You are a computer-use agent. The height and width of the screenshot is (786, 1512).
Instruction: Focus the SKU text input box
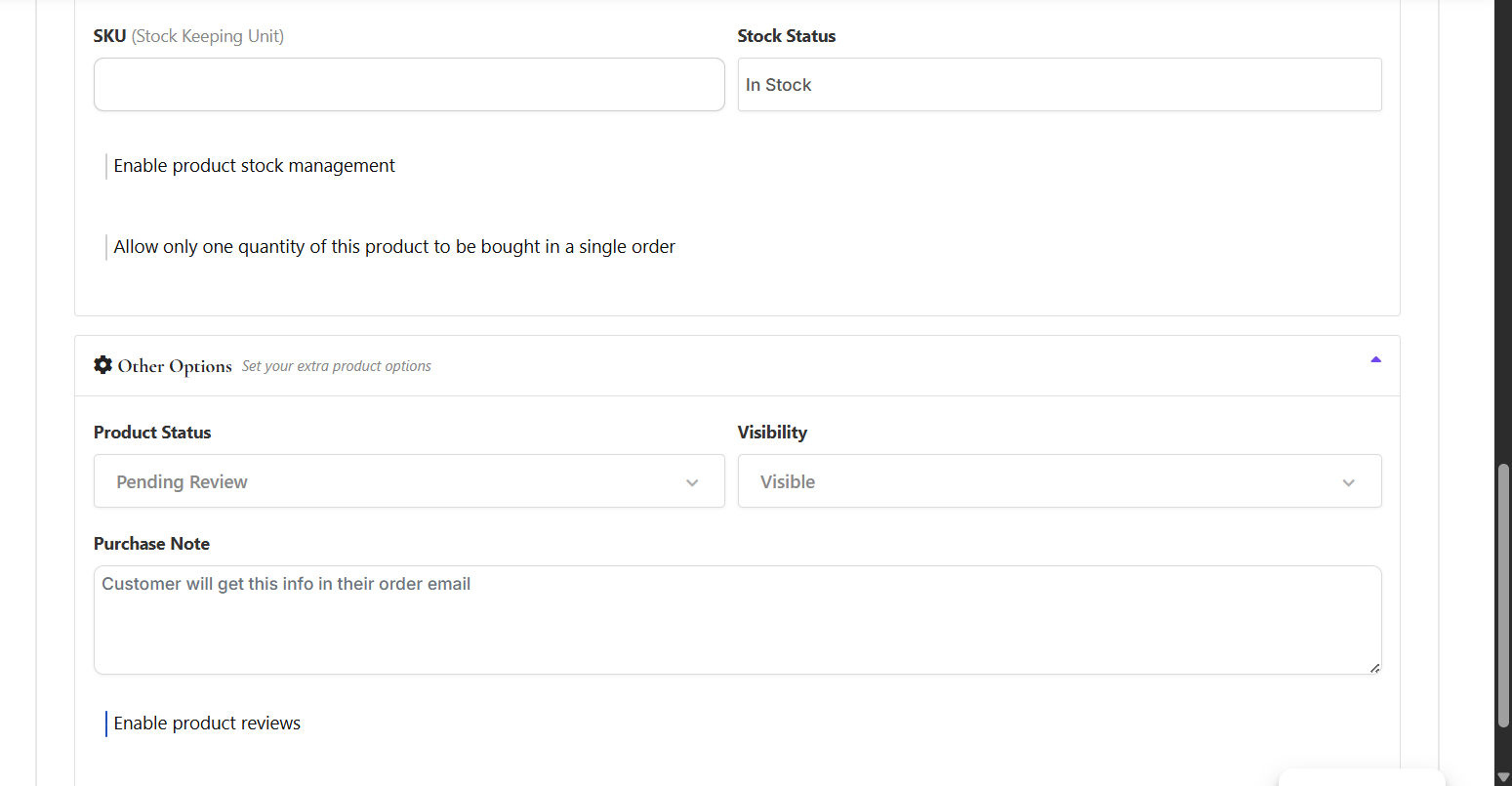pyautogui.click(x=409, y=85)
